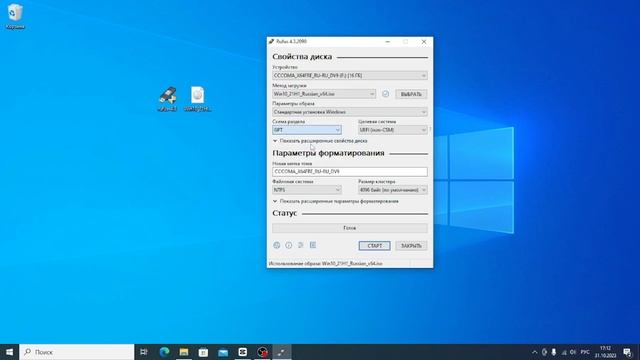Click the Статус heading
The image size is (640, 360).
pyautogui.click(x=284, y=213)
